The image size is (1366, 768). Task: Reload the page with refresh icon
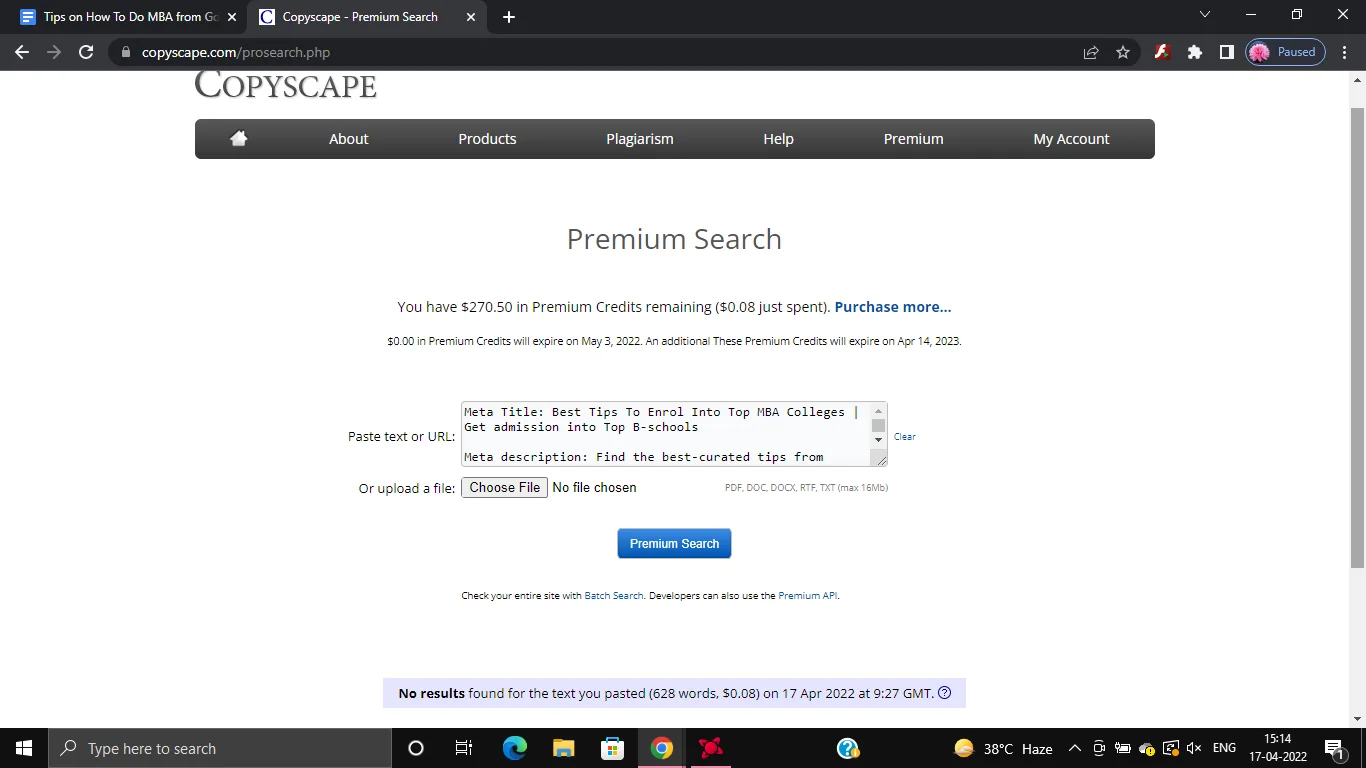point(86,52)
